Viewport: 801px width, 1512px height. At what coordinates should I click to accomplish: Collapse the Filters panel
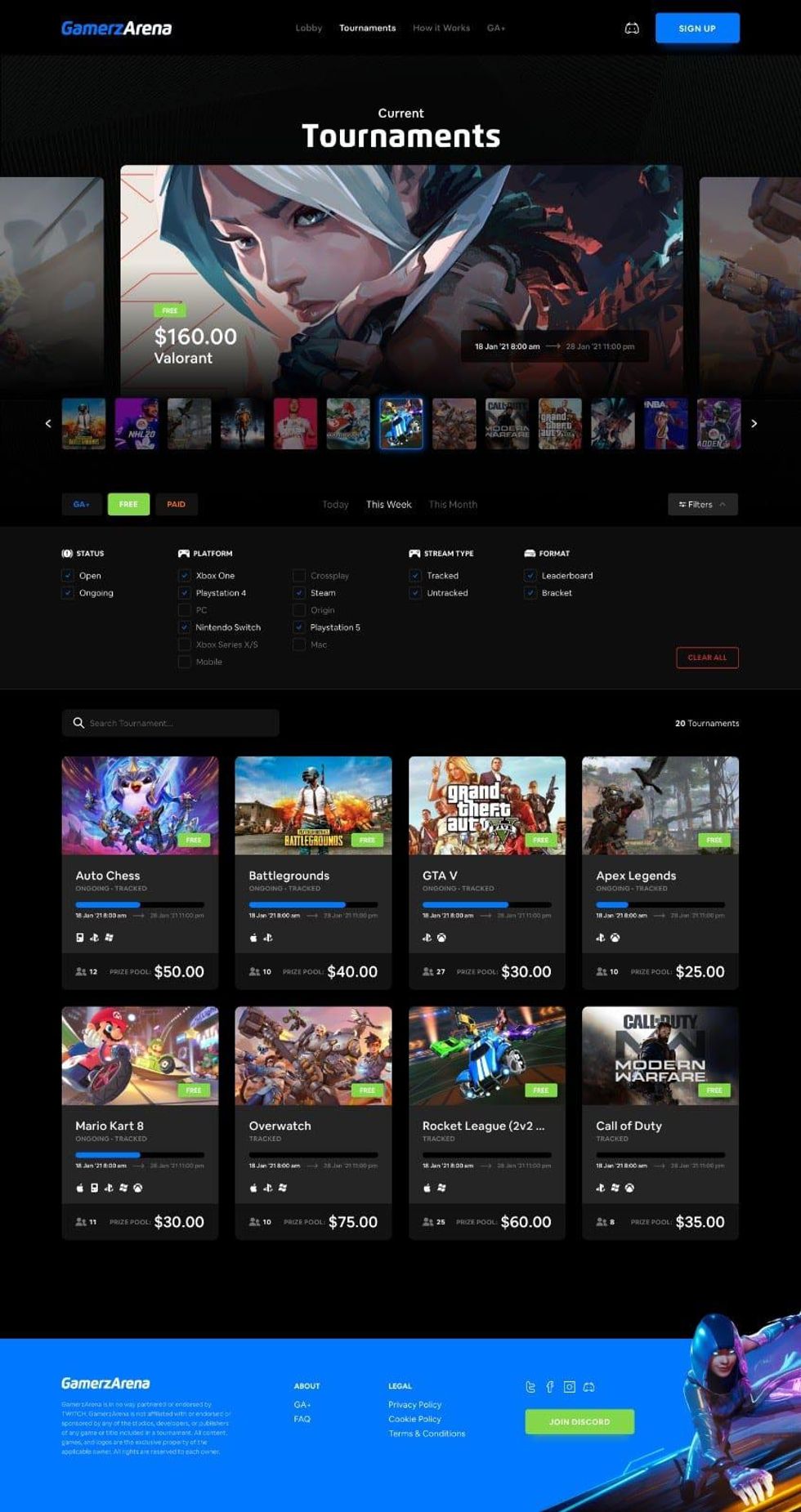tap(702, 505)
